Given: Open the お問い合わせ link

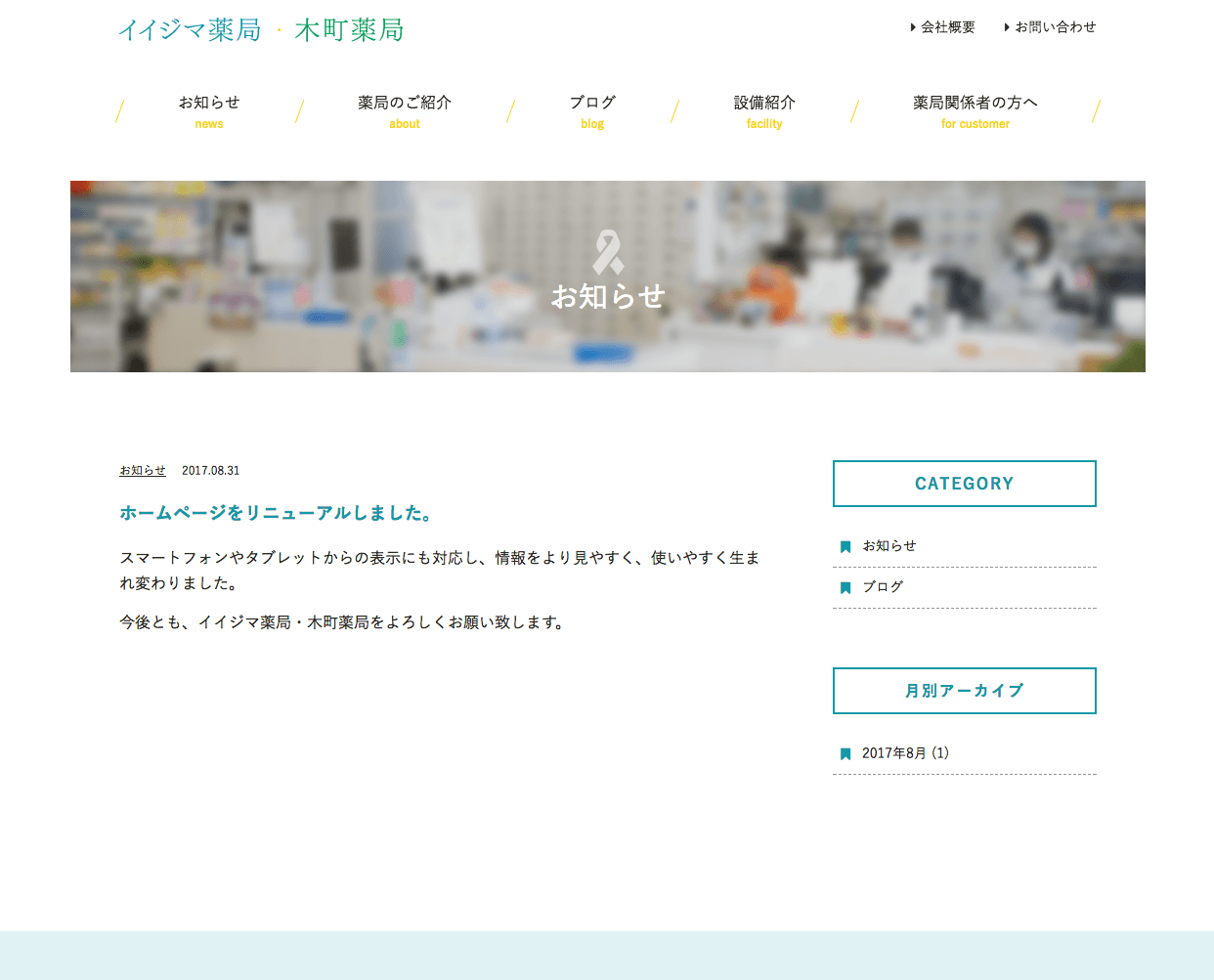Looking at the screenshot, I should [1056, 27].
